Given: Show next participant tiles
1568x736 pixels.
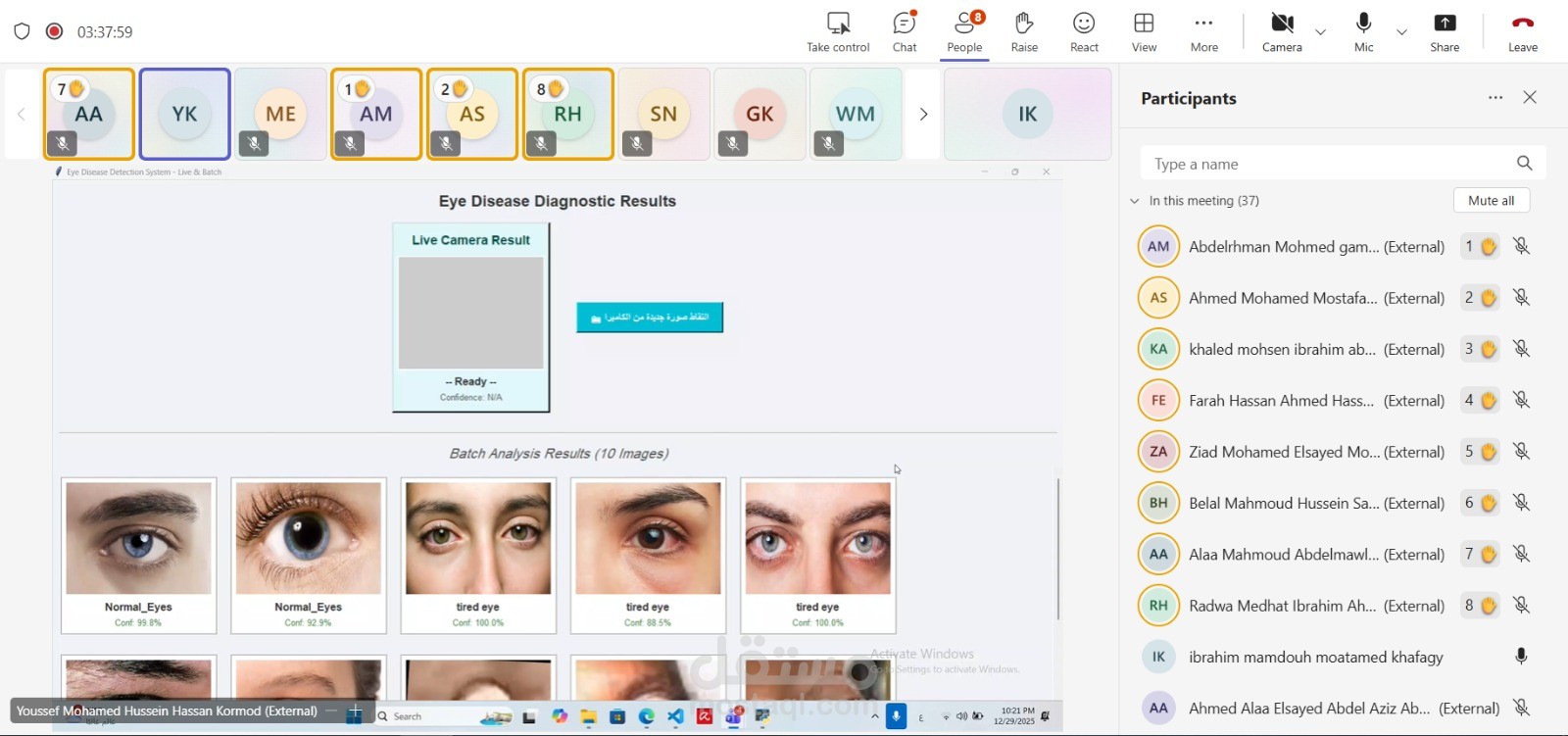Looking at the screenshot, I should pos(922,114).
